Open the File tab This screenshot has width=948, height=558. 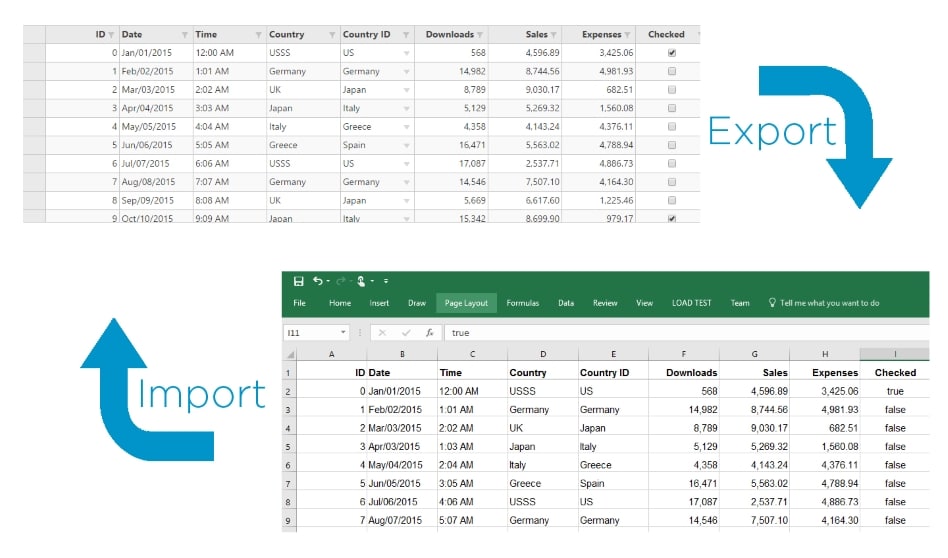tap(299, 303)
